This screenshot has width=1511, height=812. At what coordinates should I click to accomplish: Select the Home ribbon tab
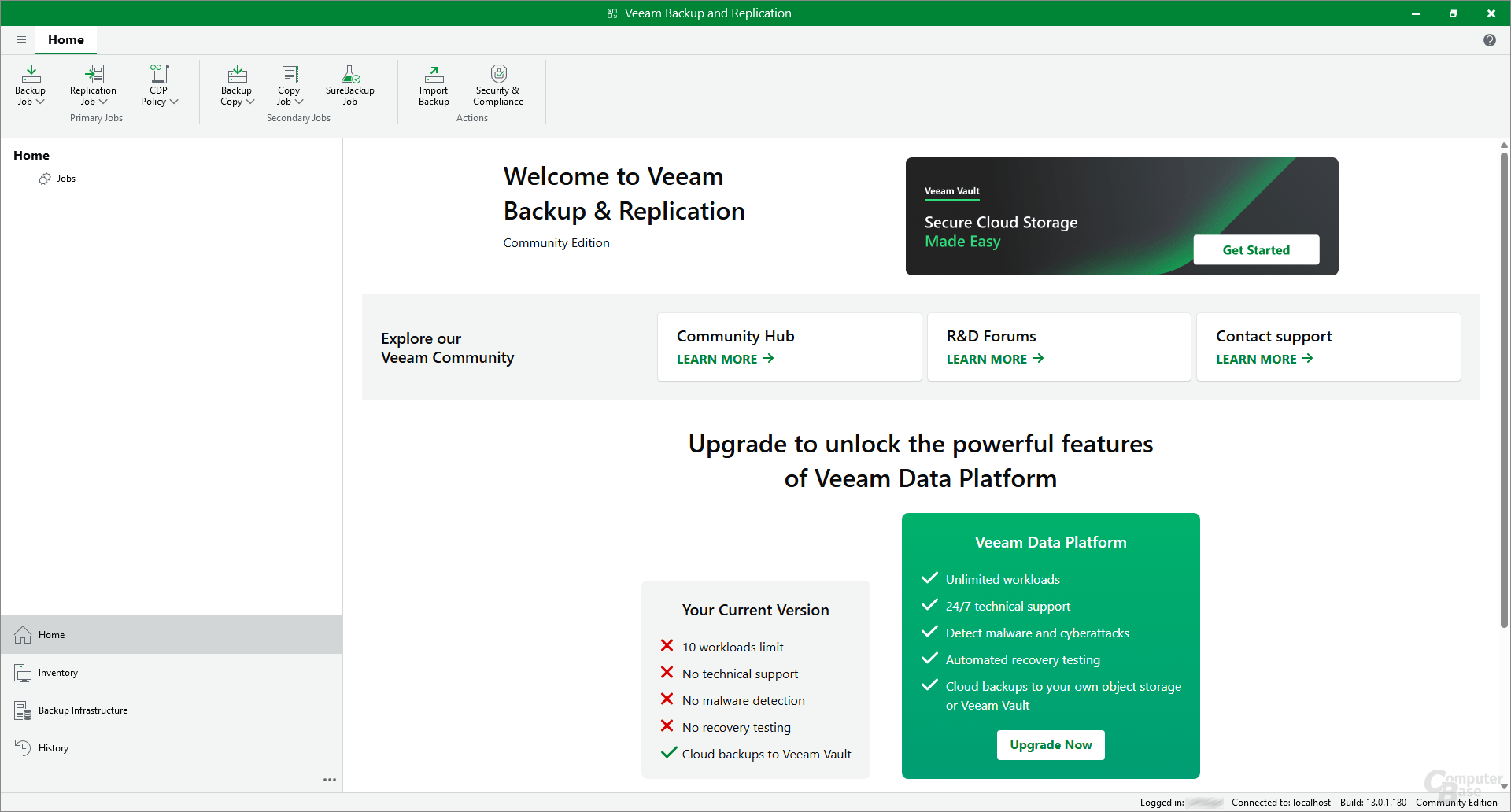(66, 40)
